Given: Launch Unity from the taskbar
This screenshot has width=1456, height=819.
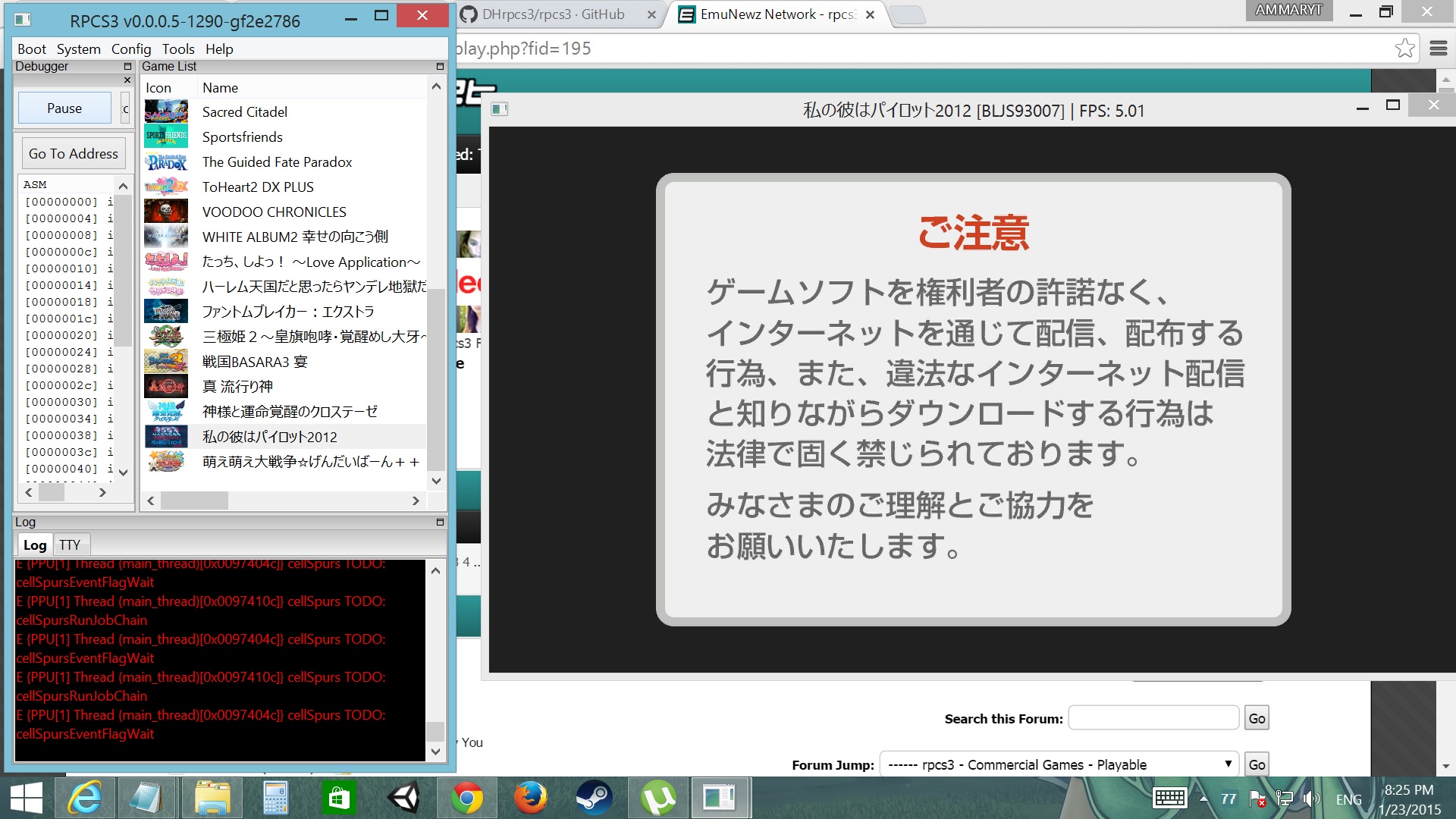Looking at the screenshot, I should [403, 798].
